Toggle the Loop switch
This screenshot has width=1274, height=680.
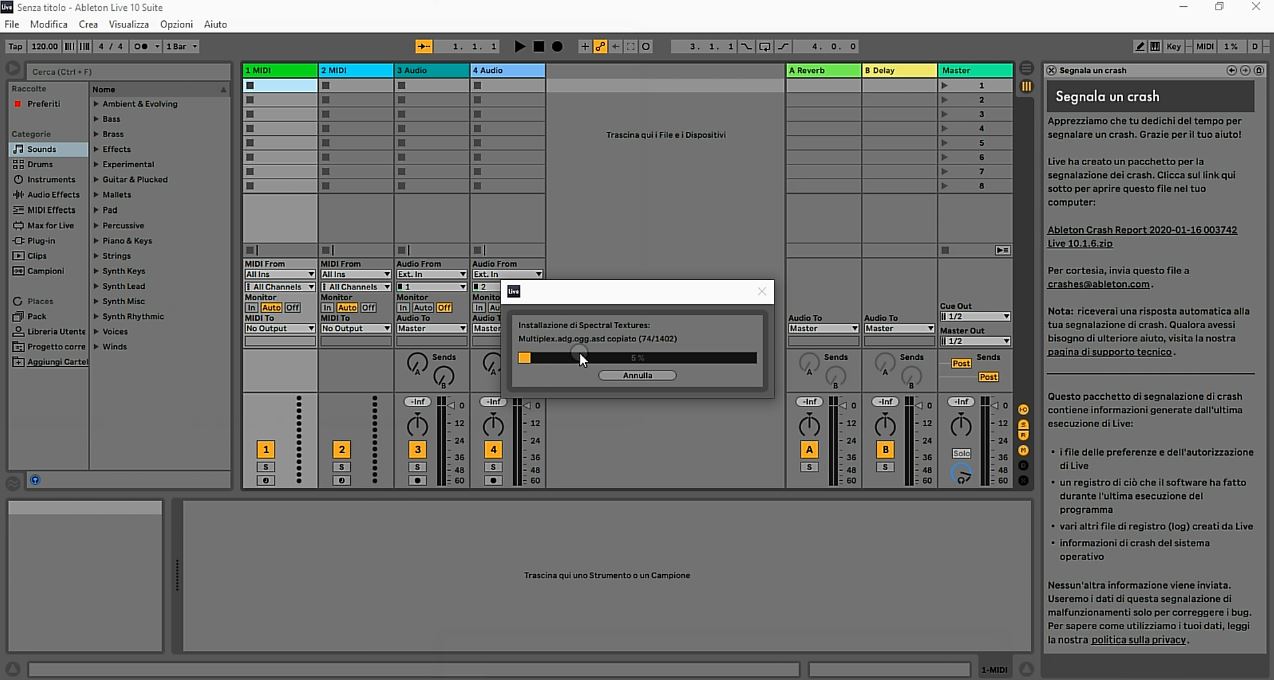pos(765,46)
